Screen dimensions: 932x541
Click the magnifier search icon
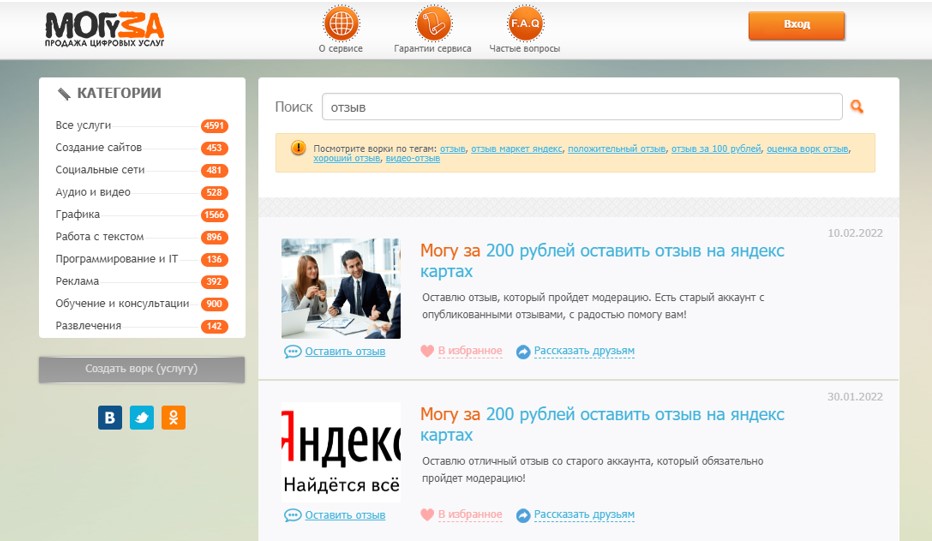(x=857, y=106)
